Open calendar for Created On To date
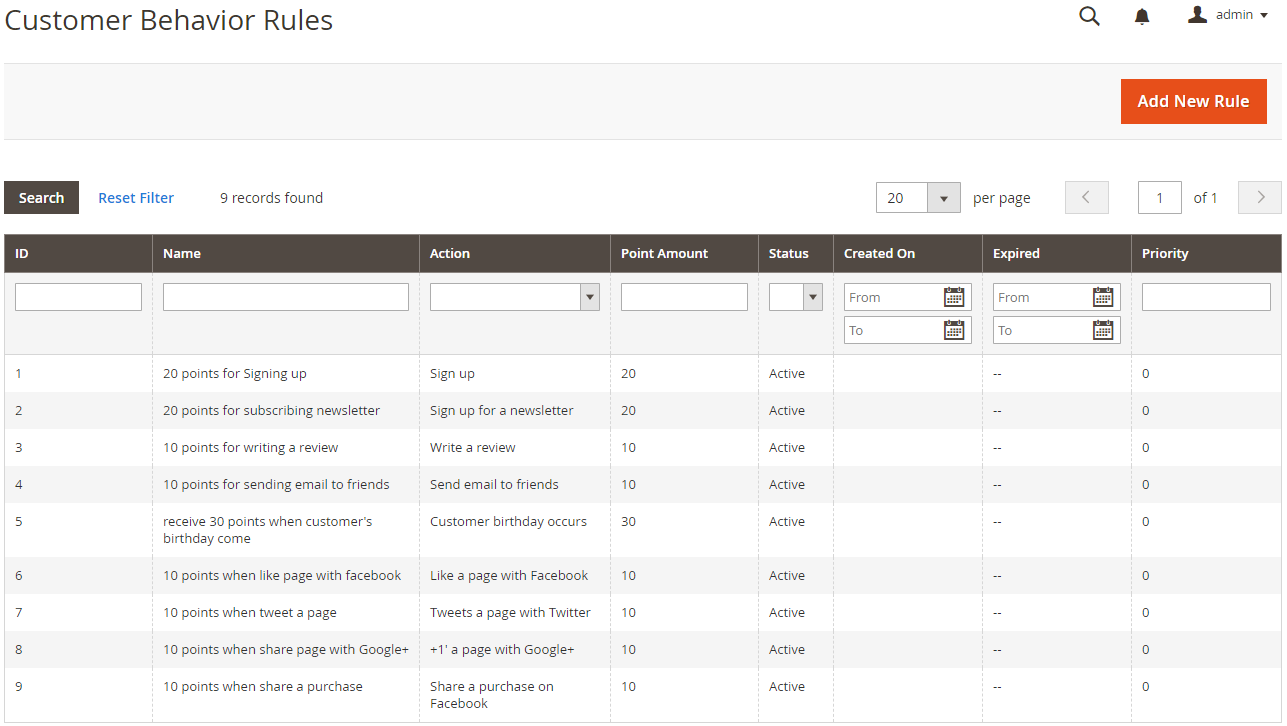 click(954, 330)
